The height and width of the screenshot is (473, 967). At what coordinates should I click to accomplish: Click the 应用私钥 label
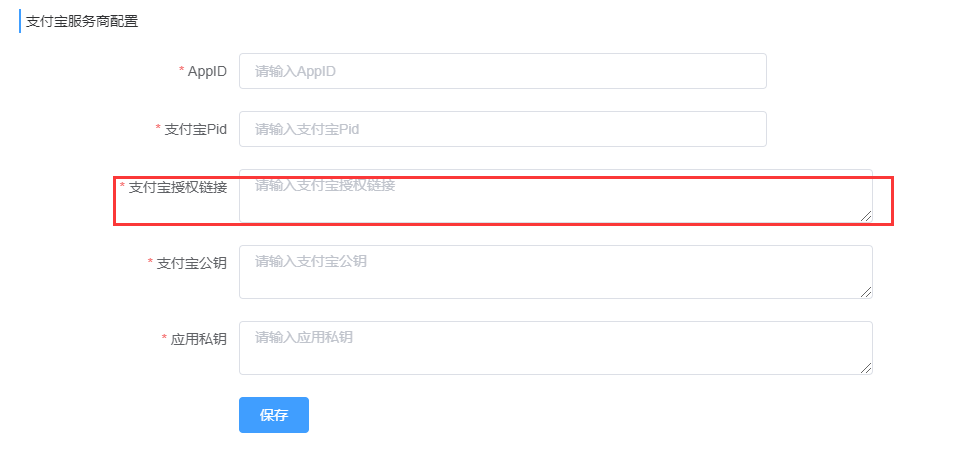(x=199, y=339)
